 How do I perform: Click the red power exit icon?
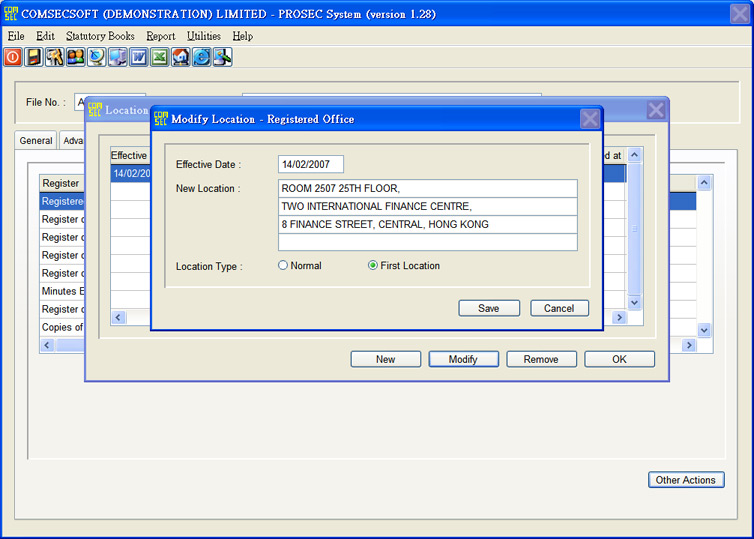point(13,57)
